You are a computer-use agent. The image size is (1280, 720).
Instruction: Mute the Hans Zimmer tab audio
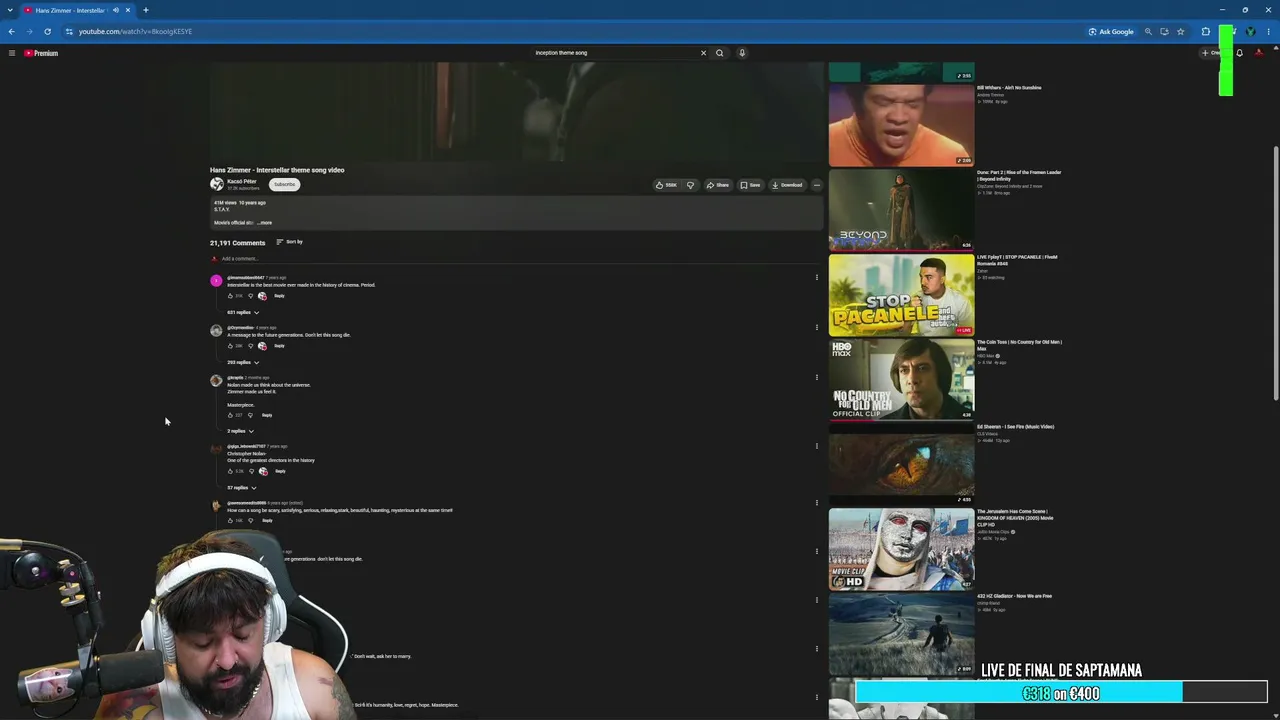click(x=116, y=10)
